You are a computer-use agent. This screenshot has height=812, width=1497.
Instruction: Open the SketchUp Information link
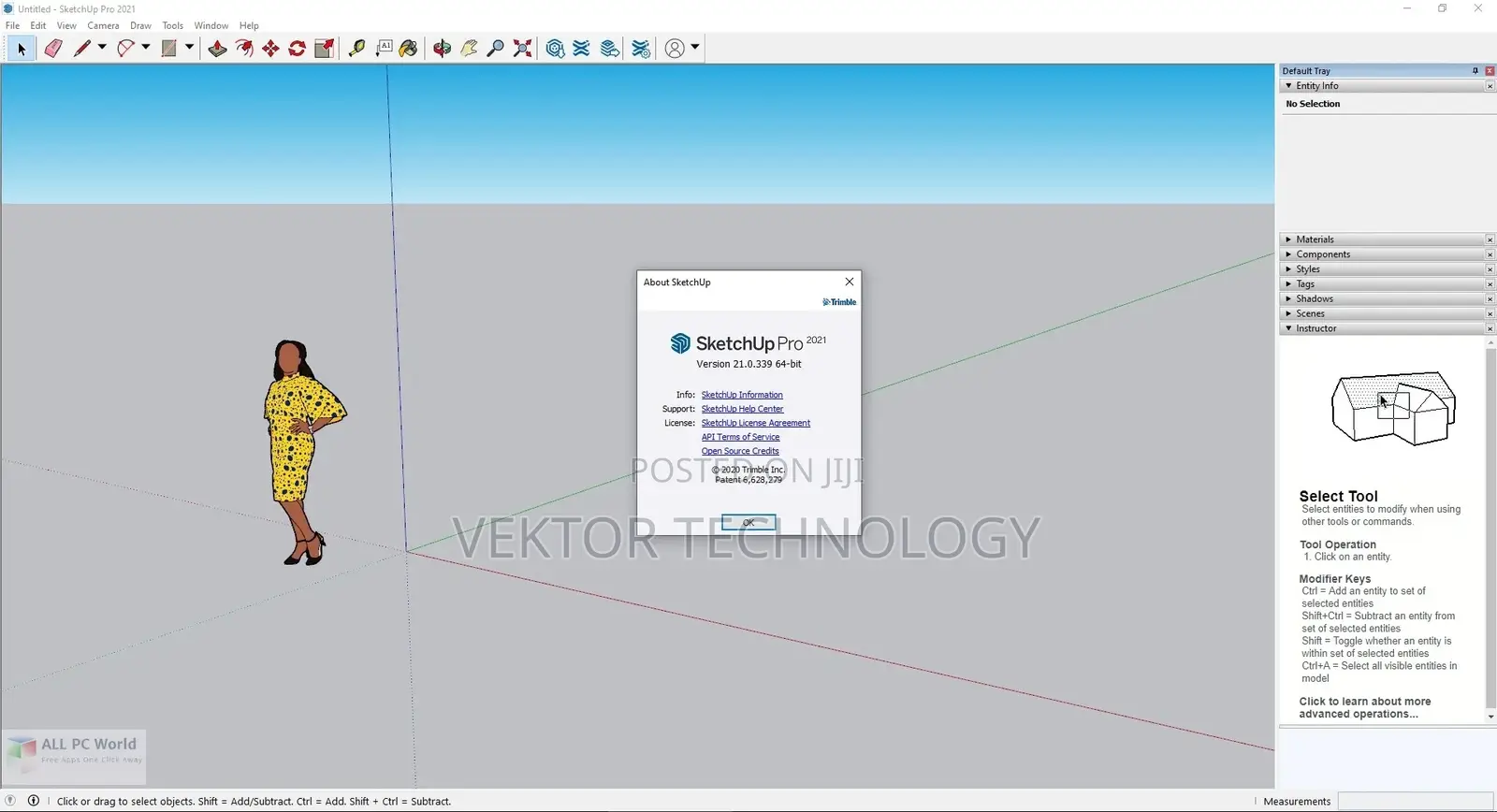pos(742,395)
